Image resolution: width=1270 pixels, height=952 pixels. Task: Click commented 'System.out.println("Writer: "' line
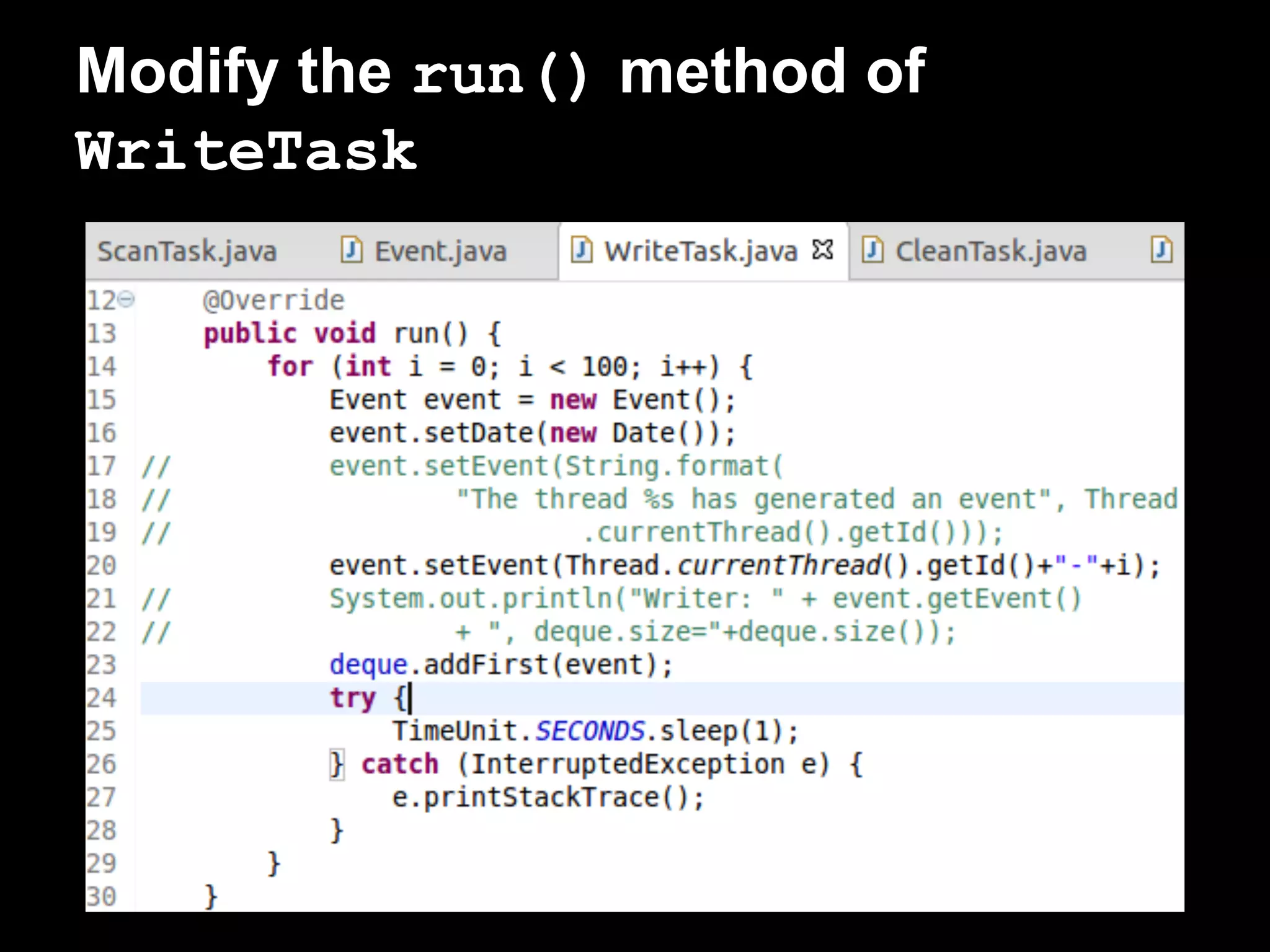pyautogui.click(x=705, y=599)
